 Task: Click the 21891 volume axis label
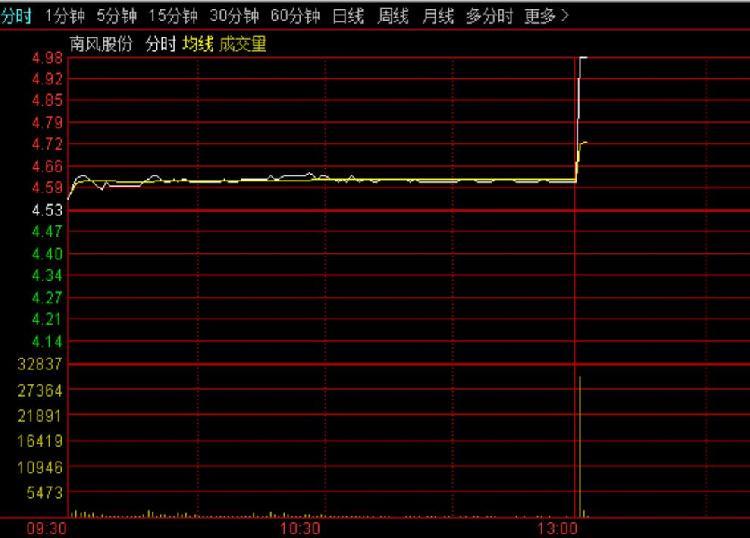click(x=40, y=416)
